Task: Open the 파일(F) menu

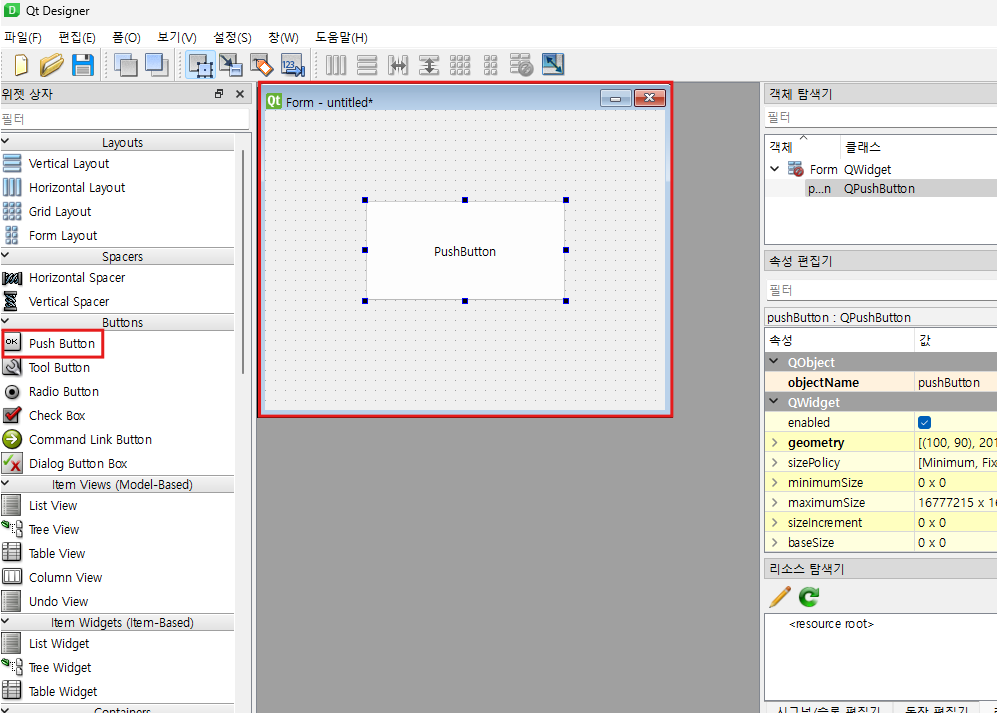Action: 23,37
